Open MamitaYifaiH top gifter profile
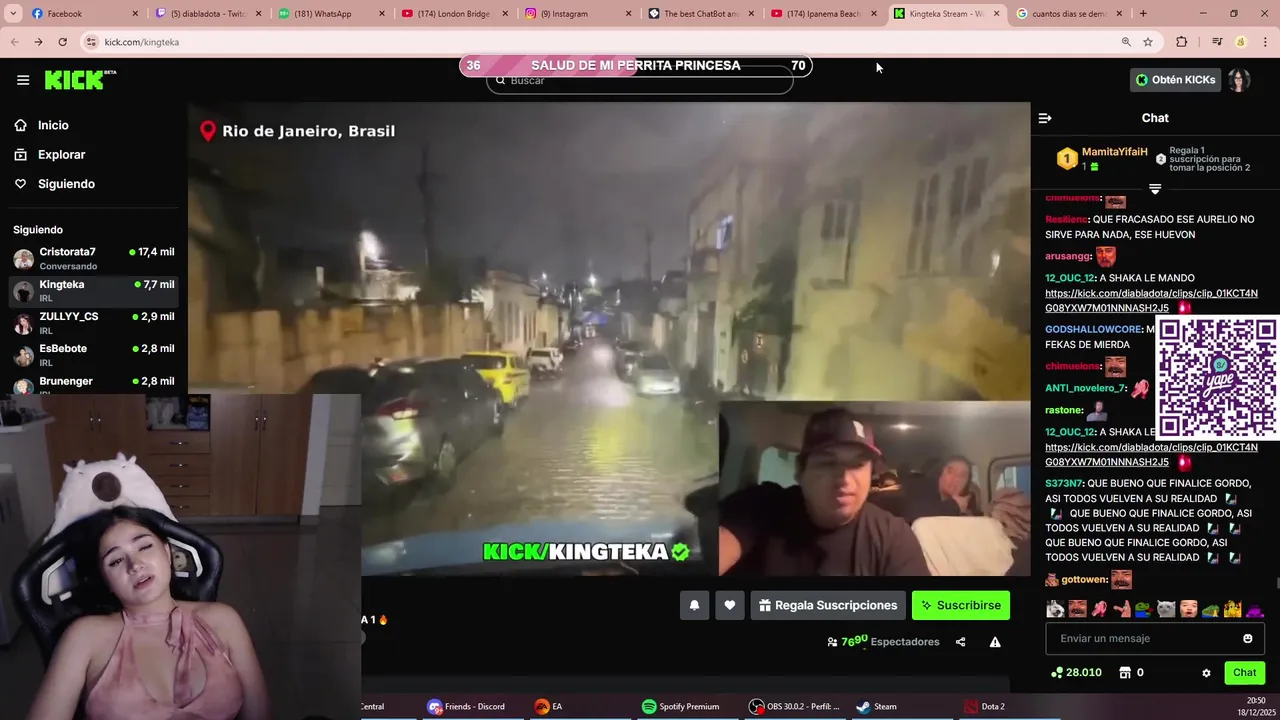Image resolution: width=1280 pixels, height=720 pixels. (x=1114, y=152)
